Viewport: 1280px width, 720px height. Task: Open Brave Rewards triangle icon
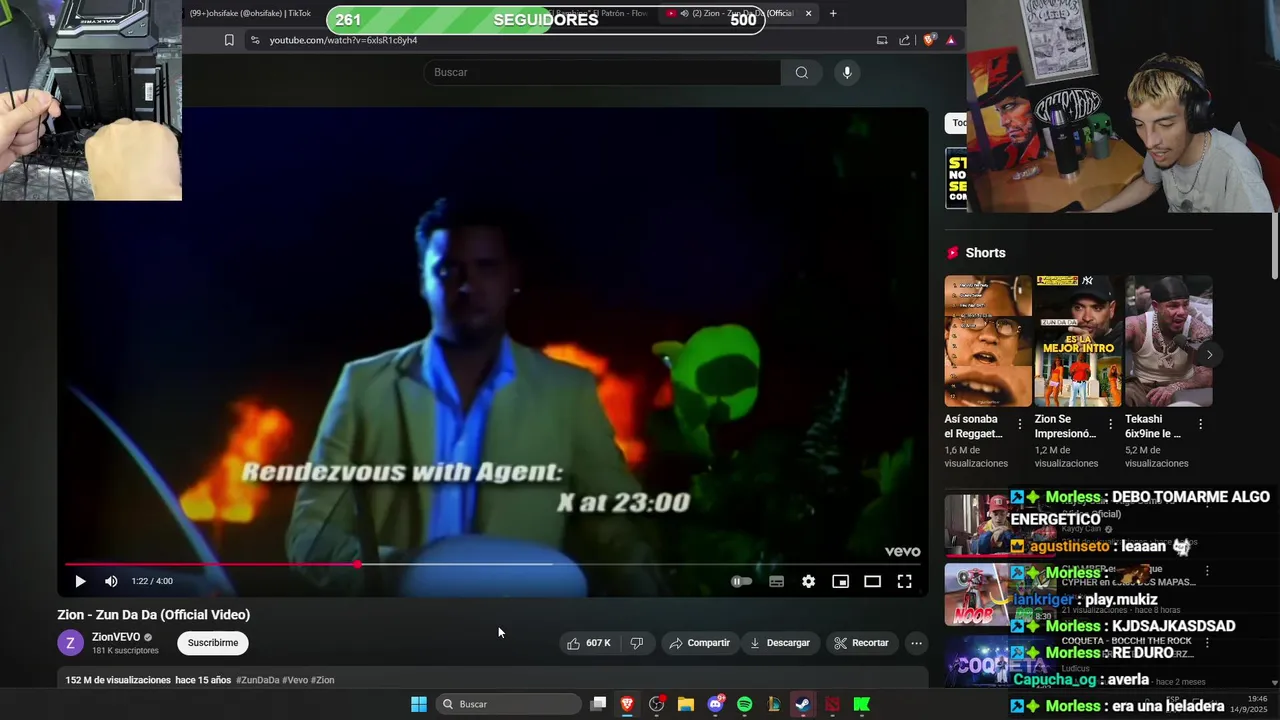pos(951,40)
